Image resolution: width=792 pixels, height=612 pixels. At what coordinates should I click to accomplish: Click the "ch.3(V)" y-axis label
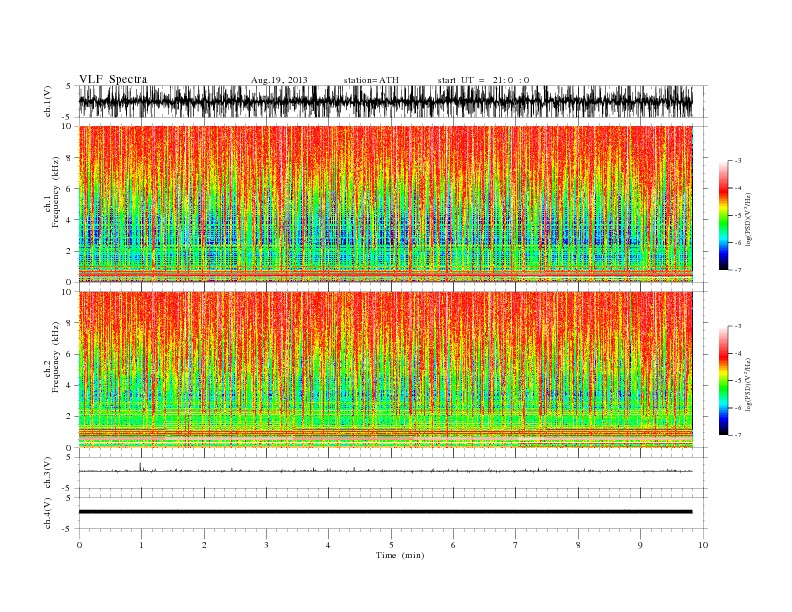[48, 473]
